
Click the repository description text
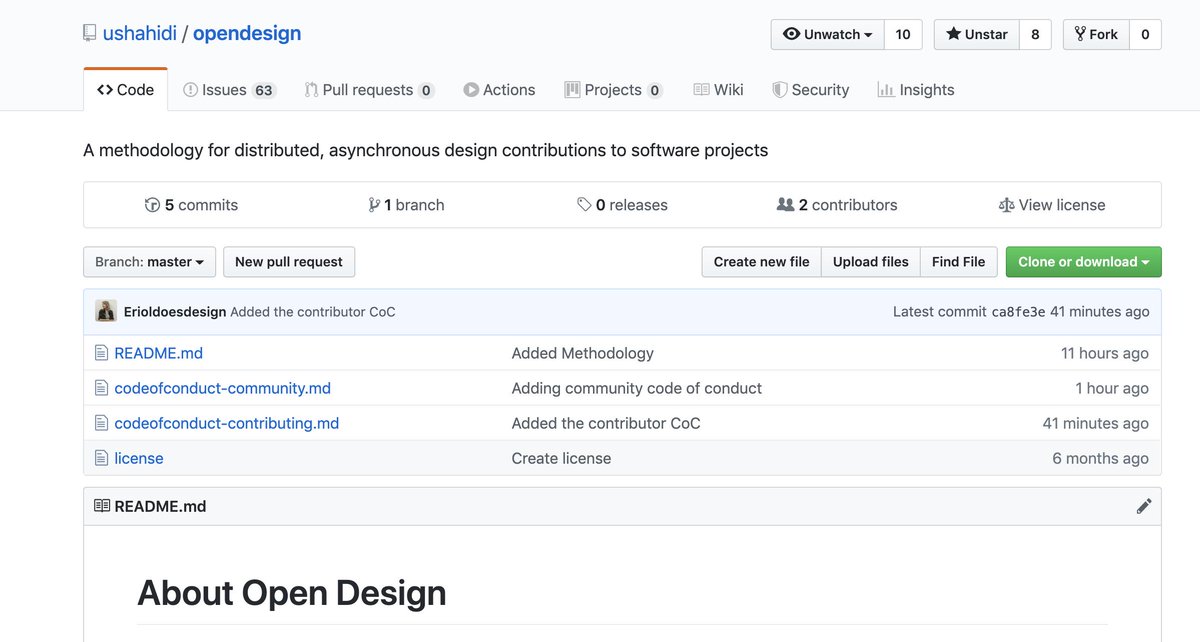(426, 151)
